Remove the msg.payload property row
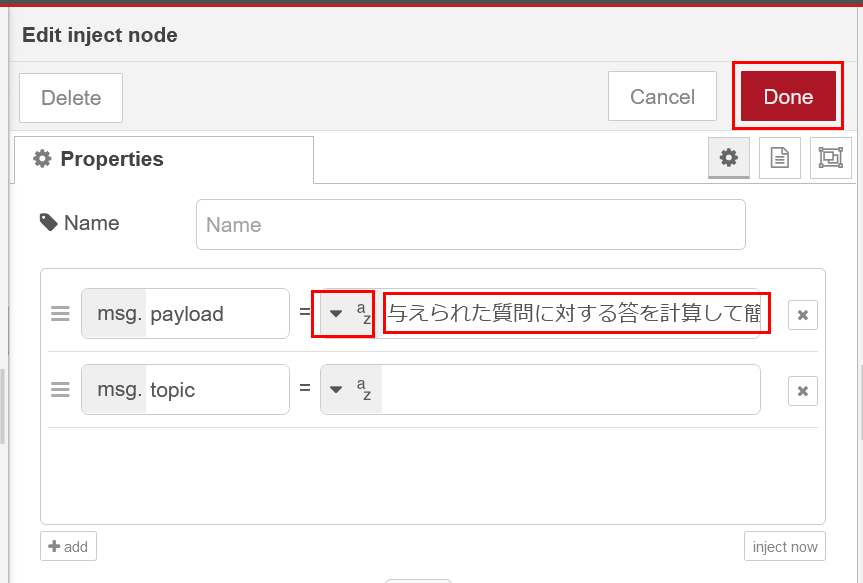 [x=802, y=315]
